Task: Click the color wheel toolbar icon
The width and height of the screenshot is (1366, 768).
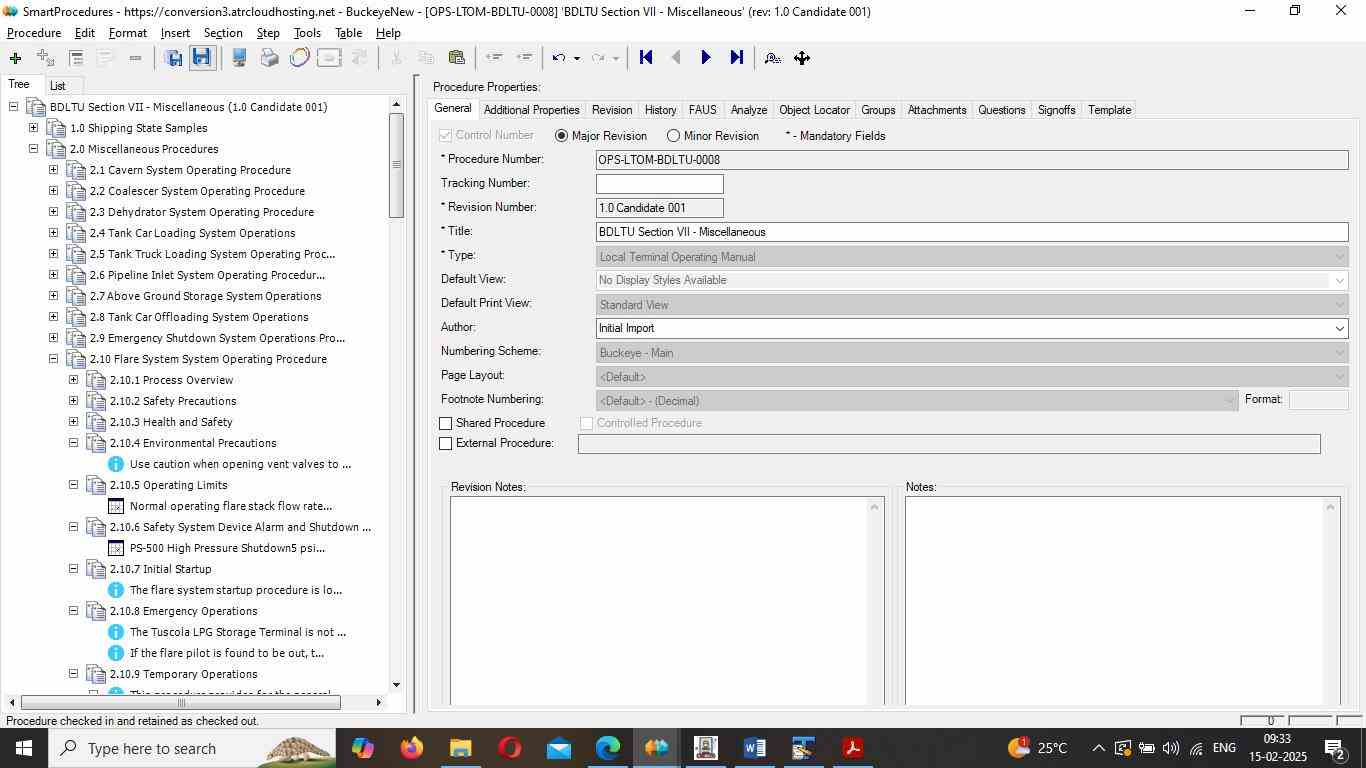Action: [299, 58]
